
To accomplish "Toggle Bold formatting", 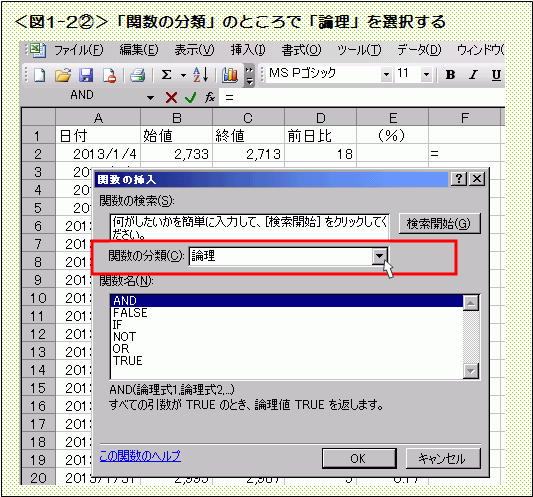I will (x=450, y=74).
